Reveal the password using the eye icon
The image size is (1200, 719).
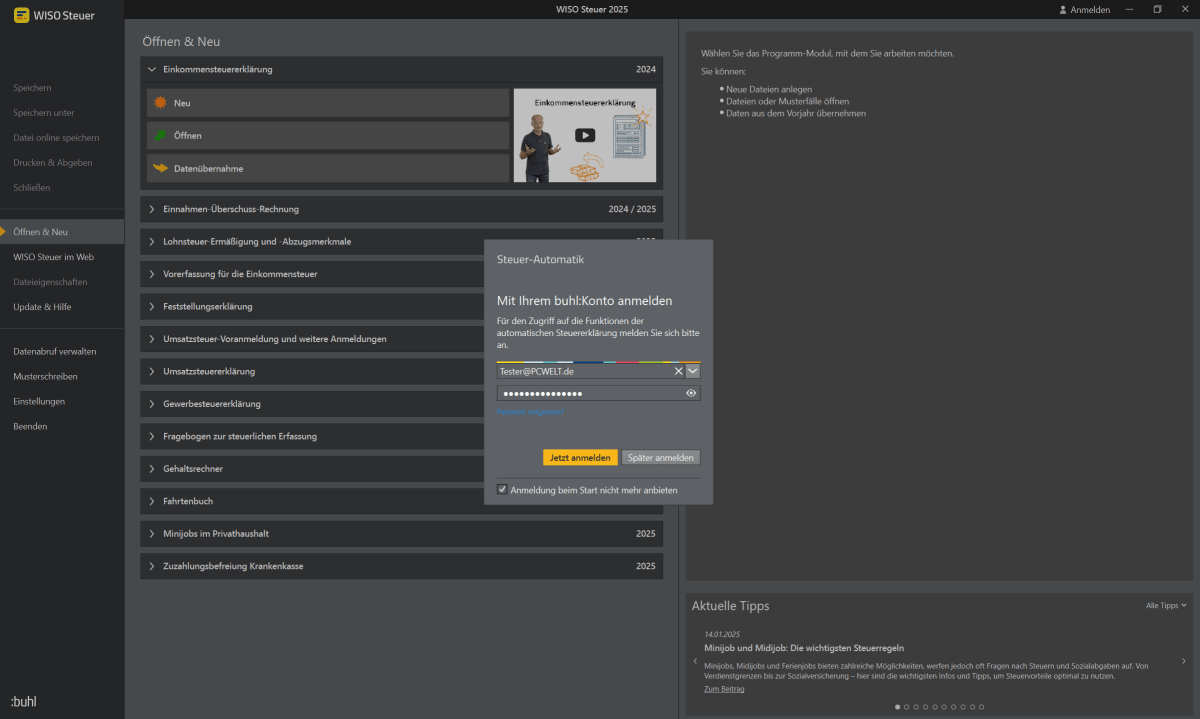pos(691,393)
